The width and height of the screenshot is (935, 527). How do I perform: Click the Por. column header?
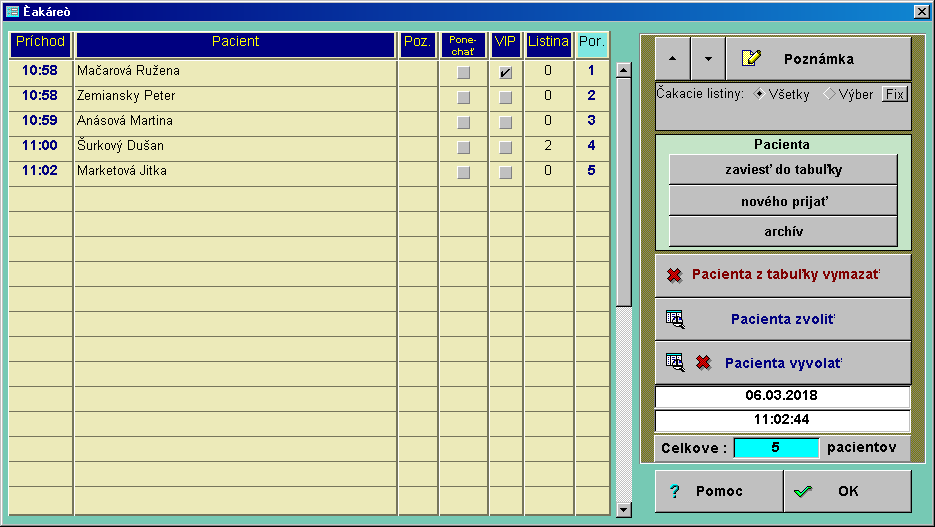[592, 45]
